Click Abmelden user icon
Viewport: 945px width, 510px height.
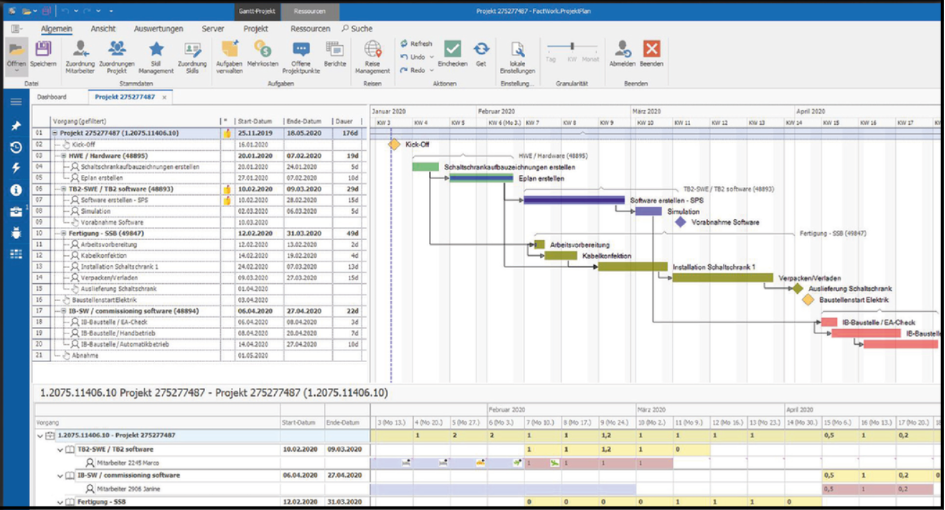[623, 49]
